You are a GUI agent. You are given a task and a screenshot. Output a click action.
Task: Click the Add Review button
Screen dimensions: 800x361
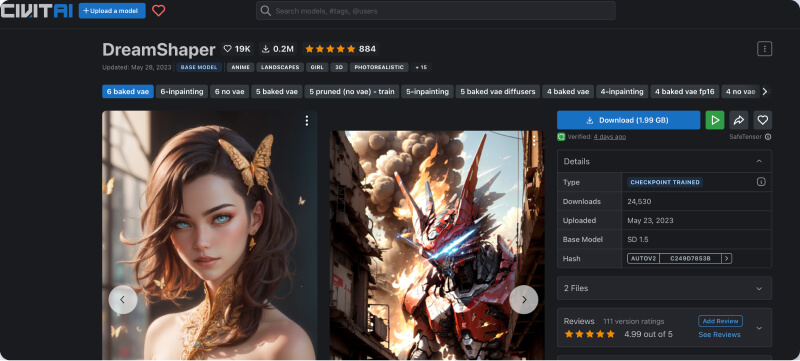pyautogui.click(x=720, y=321)
